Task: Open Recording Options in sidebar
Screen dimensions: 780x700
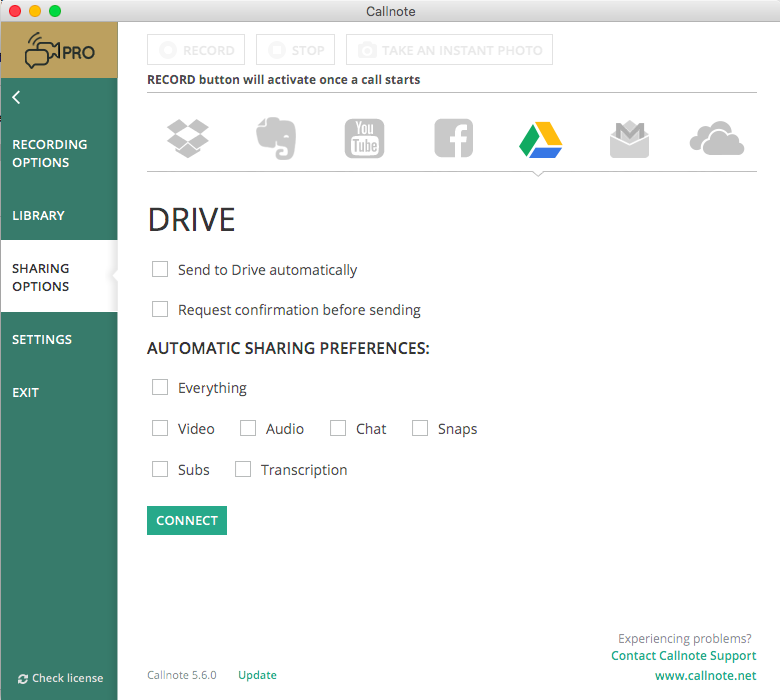Action: click(50, 153)
